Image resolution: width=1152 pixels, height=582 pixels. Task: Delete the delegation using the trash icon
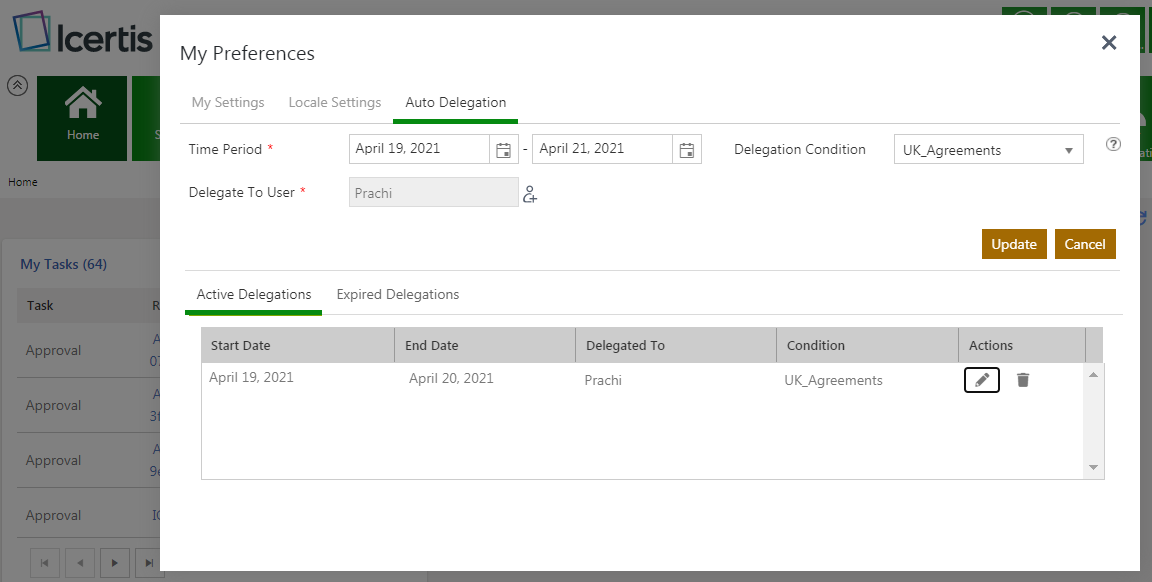tap(1023, 380)
